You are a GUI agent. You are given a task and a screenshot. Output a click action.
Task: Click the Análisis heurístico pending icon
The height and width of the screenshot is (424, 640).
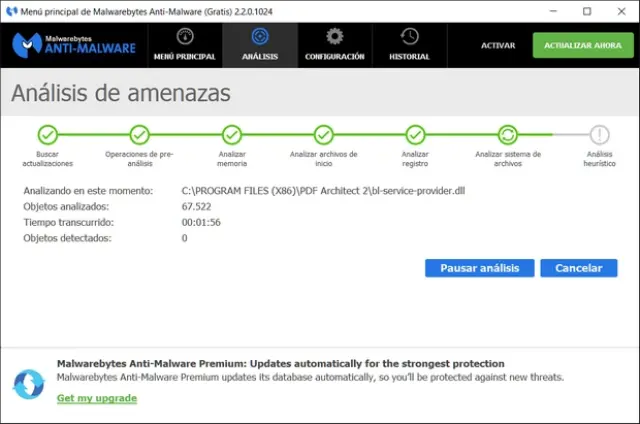[599, 134]
